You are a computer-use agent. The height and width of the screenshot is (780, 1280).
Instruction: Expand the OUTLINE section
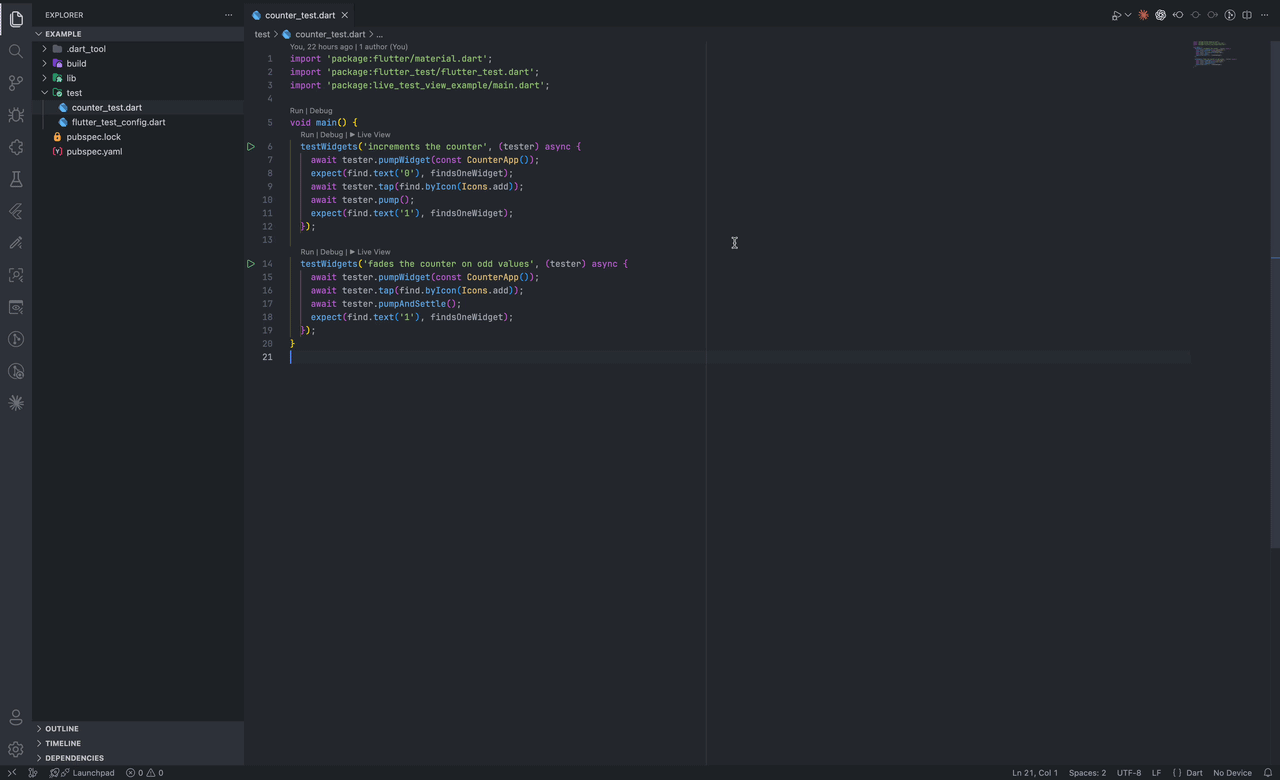(x=140, y=729)
